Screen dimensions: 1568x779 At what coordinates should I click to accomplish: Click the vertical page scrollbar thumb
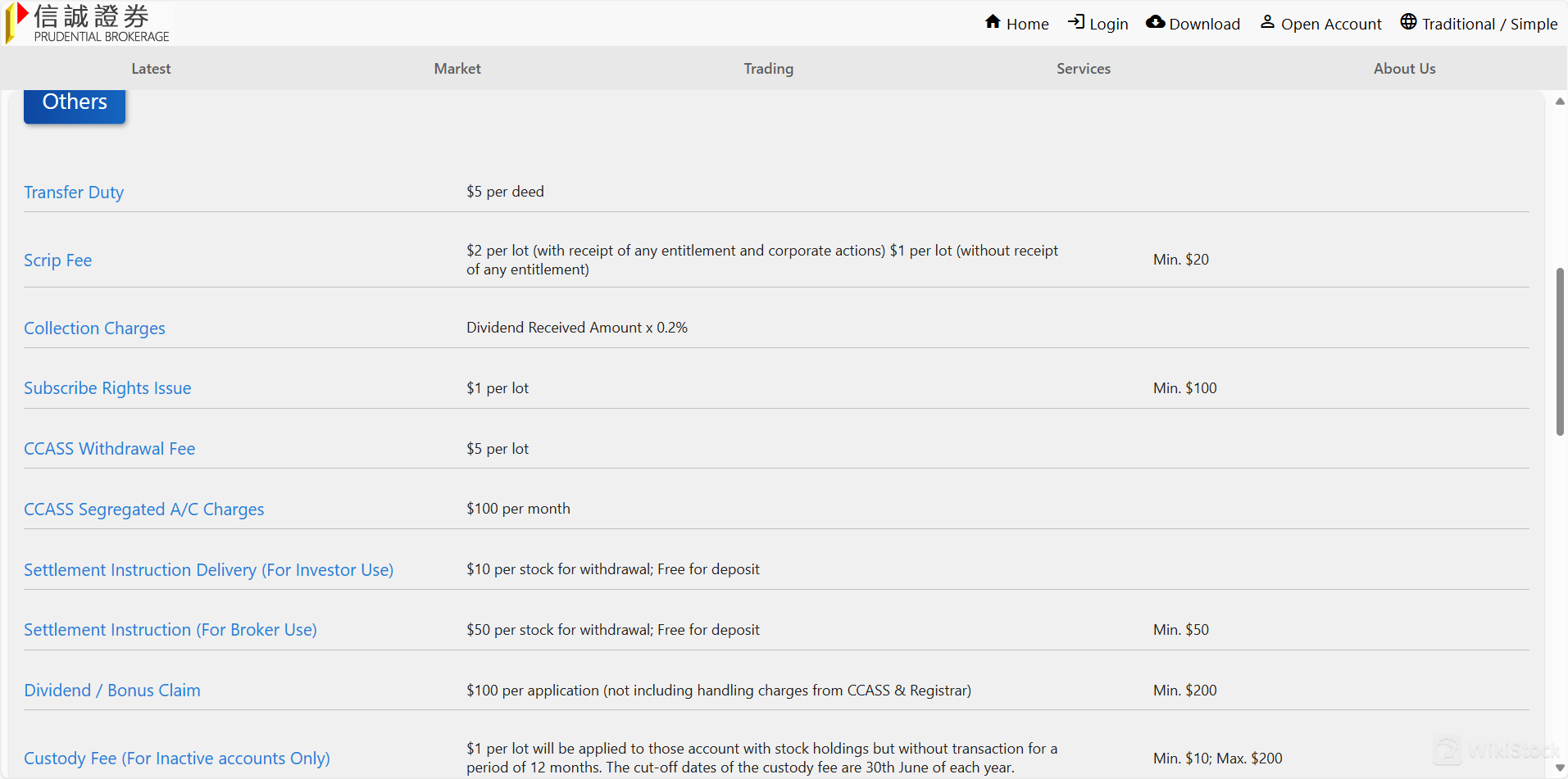pos(1560,352)
